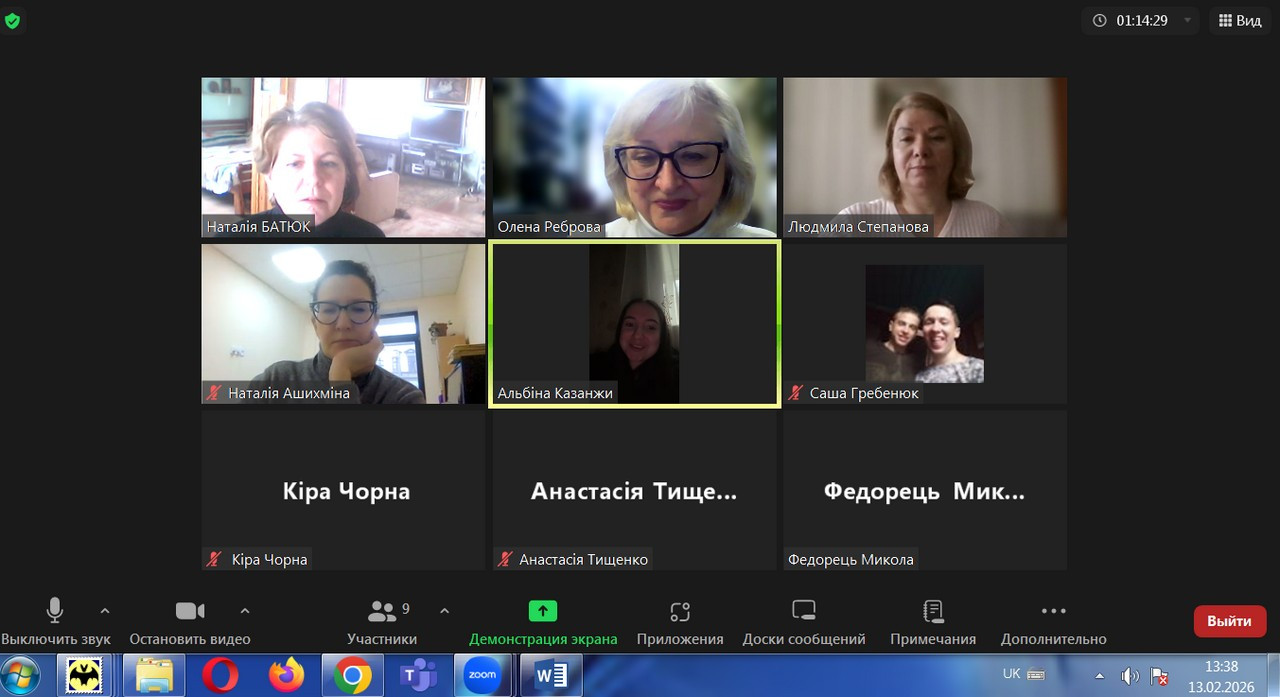Open Доски сообщений whiteboards
Image resolution: width=1280 pixels, height=697 pixels.
coord(804,621)
